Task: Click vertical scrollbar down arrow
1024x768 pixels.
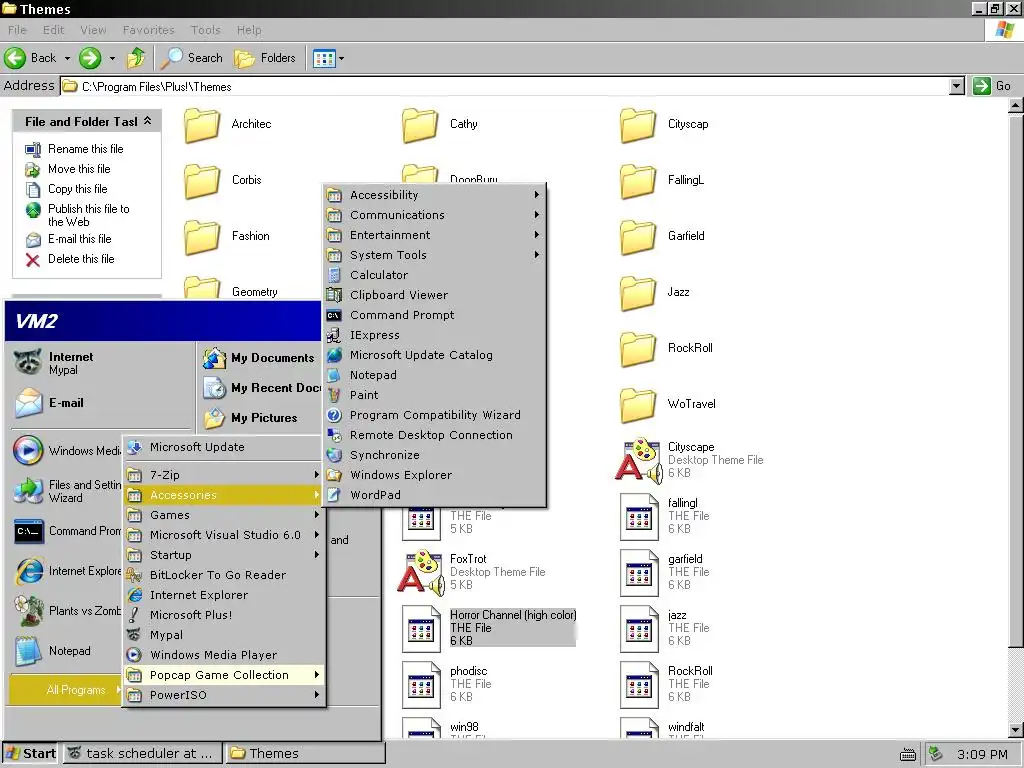Action: (1016, 729)
